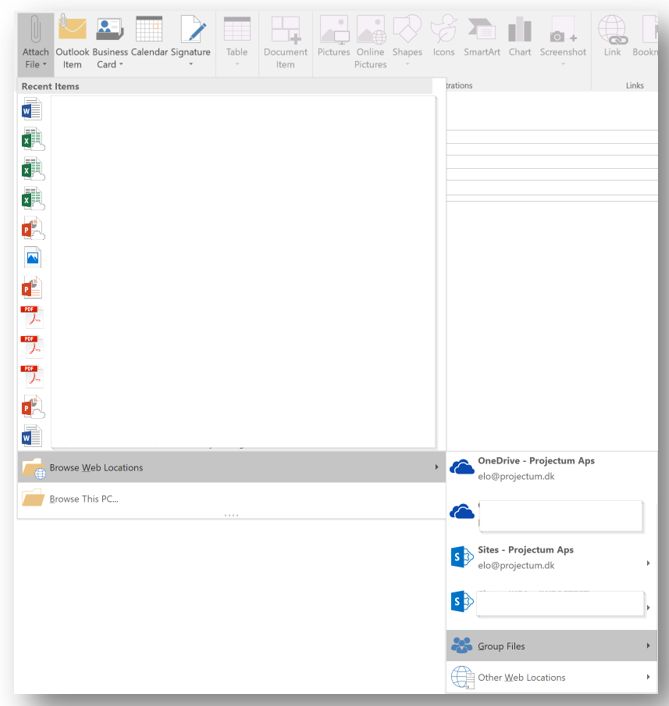This screenshot has height=706, width=669.
Task: Click the Attach File paperclip button
Action: click(36, 43)
